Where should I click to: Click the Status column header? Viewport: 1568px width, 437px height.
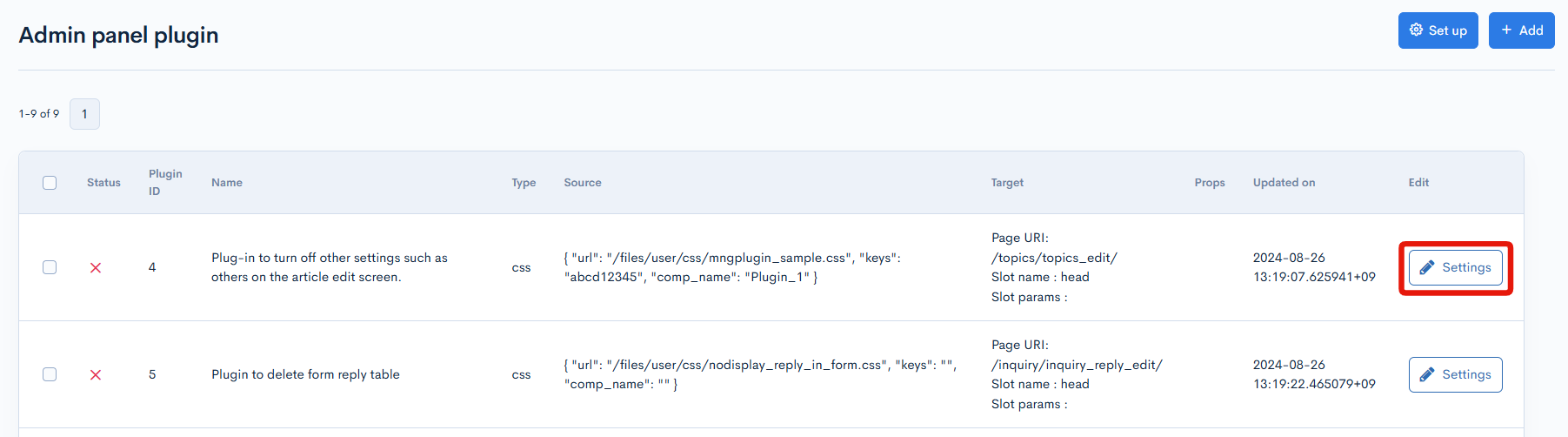coord(103,183)
